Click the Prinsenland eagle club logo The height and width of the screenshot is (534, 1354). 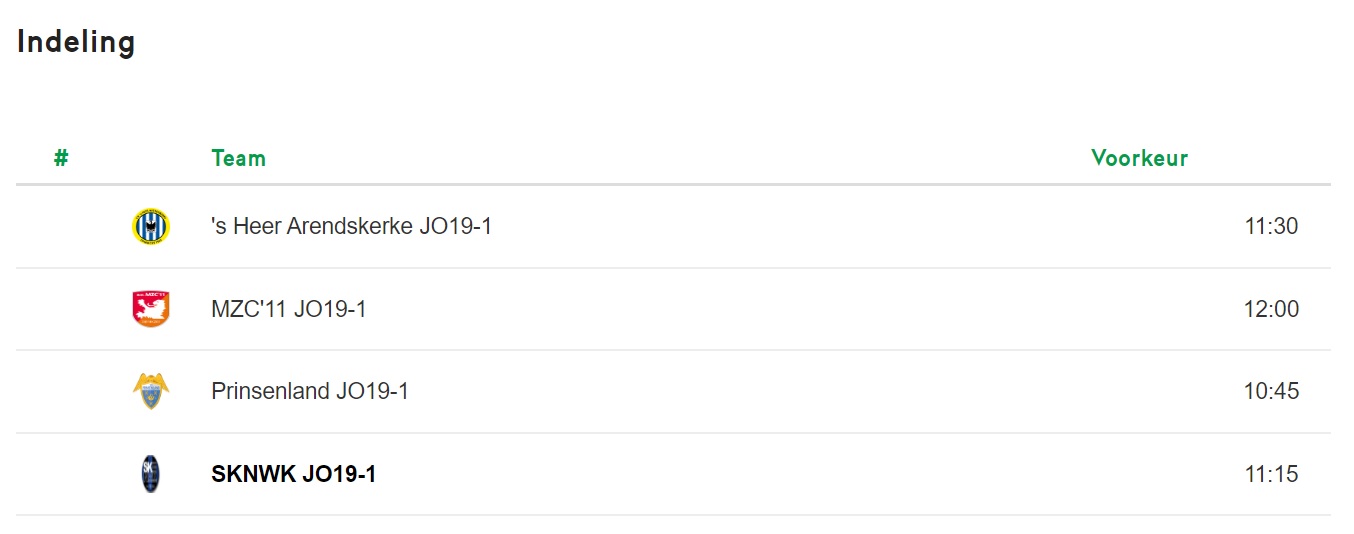151,391
